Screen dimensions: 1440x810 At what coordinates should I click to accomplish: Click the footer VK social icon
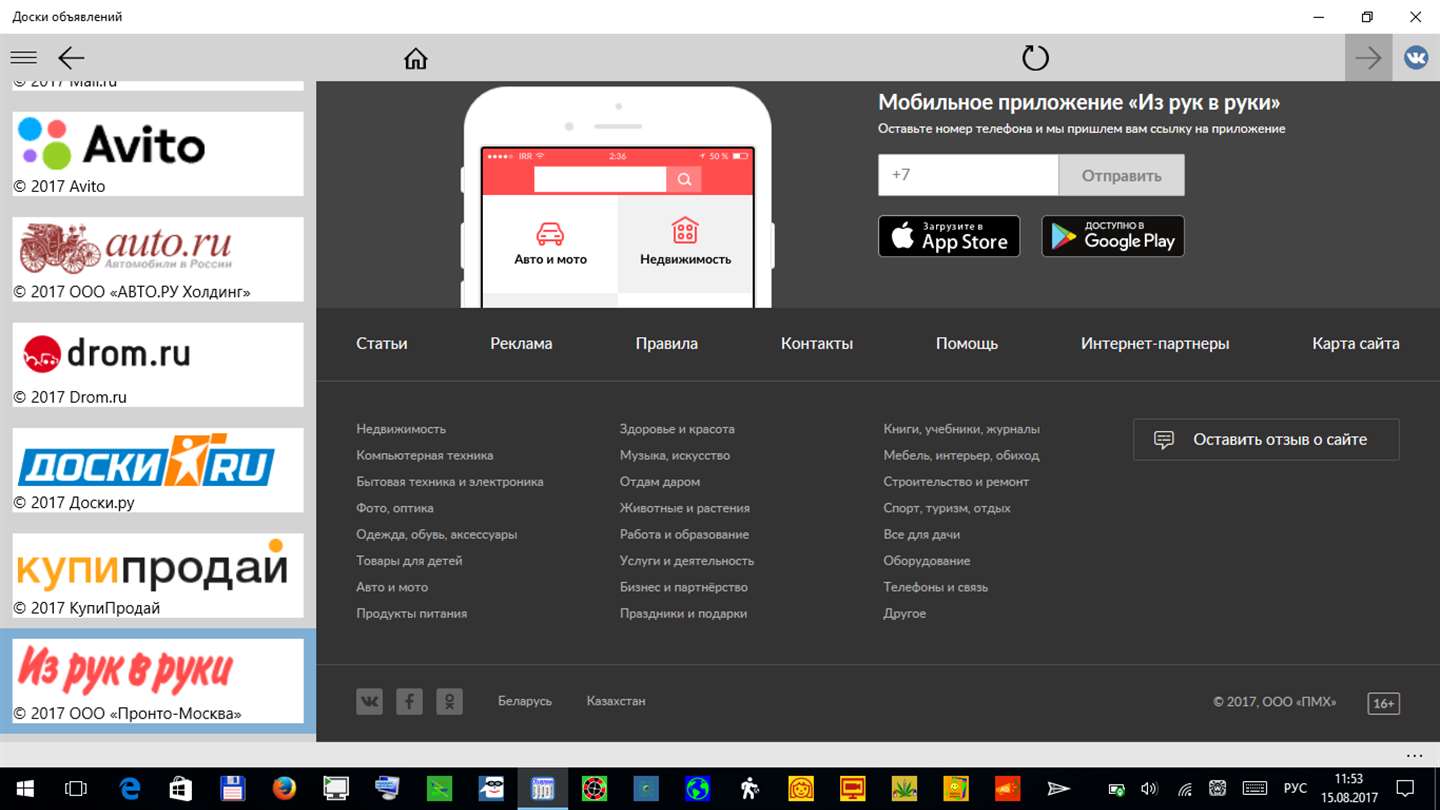[369, 701]
